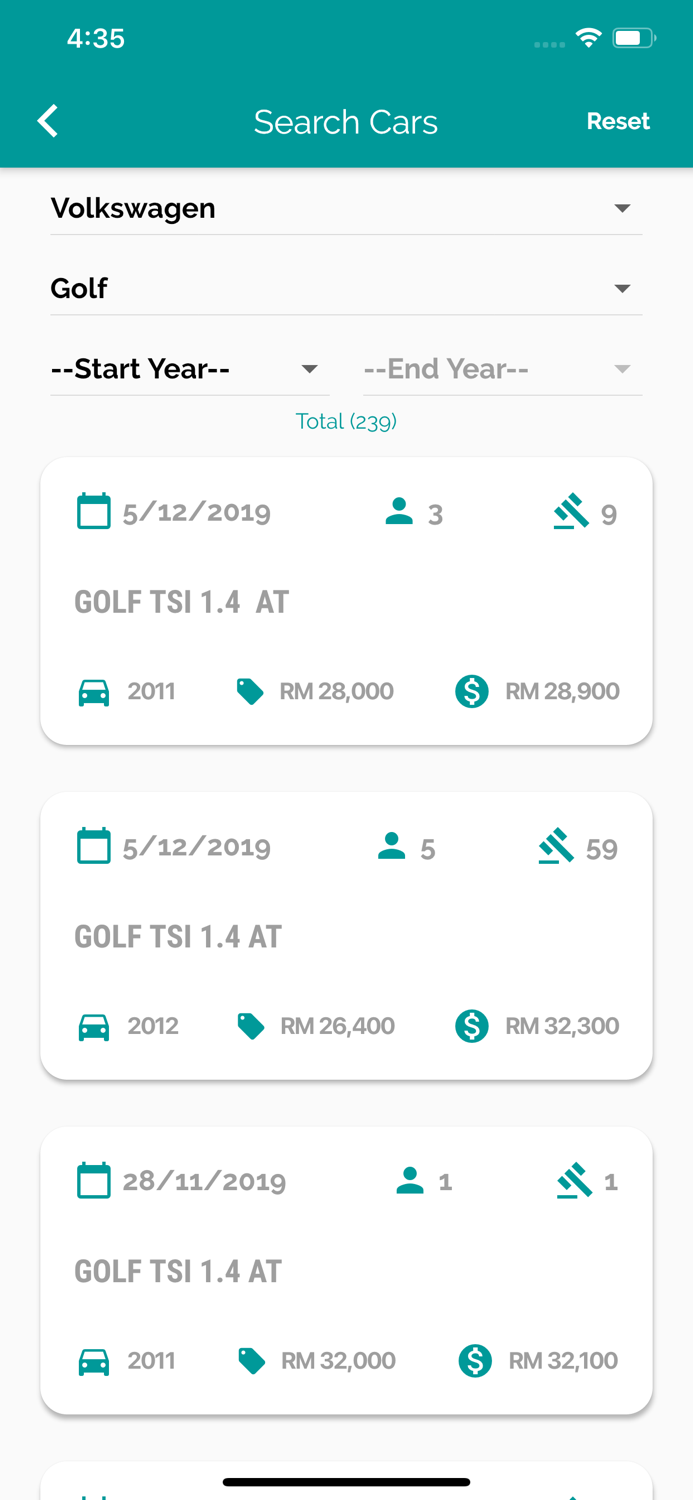The width and height of the screenshot is (693, 1500).
Task: Click the person icon showing 3 bidders
Action: [399, 510]
